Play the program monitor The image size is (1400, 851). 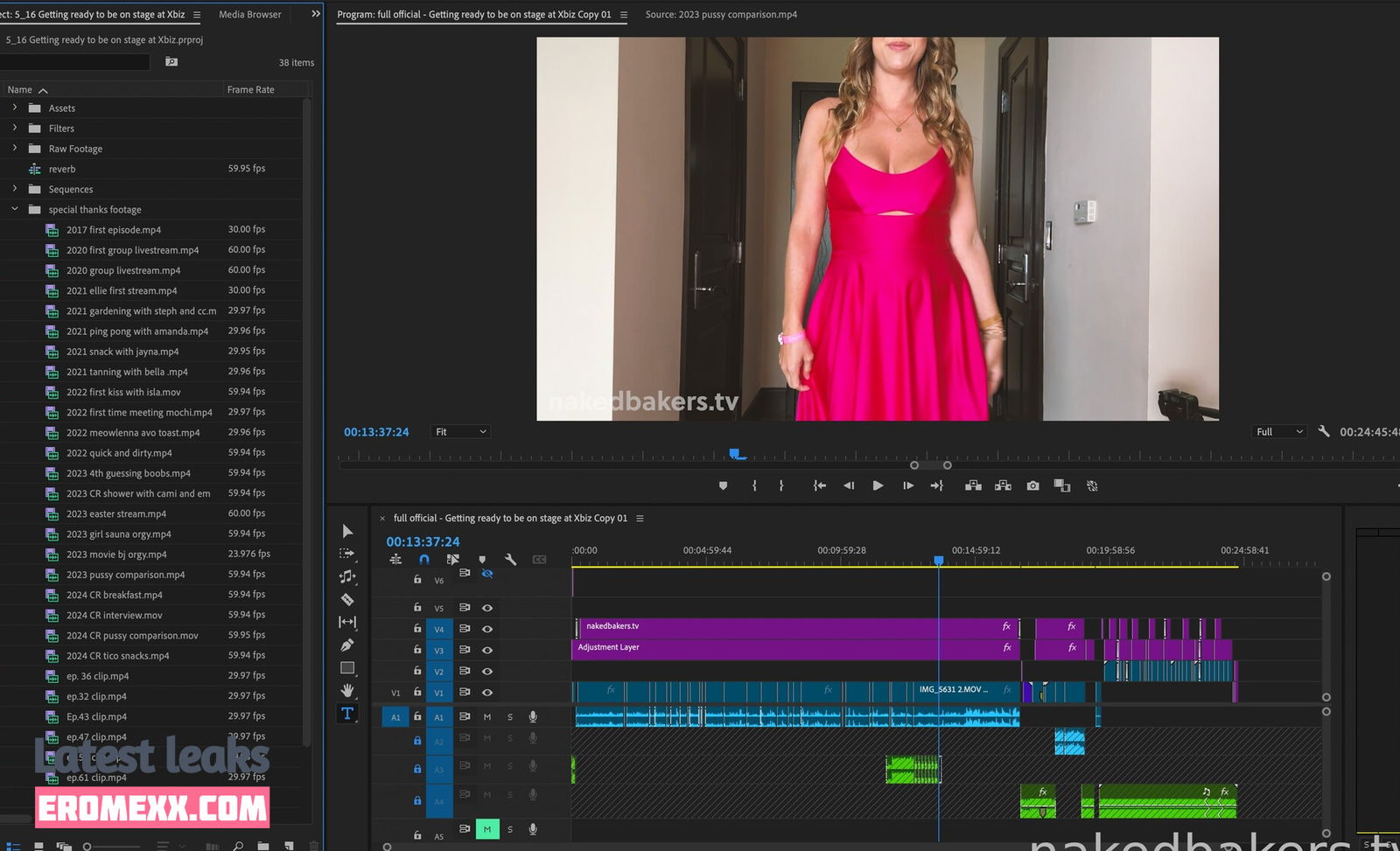(878, 485)
